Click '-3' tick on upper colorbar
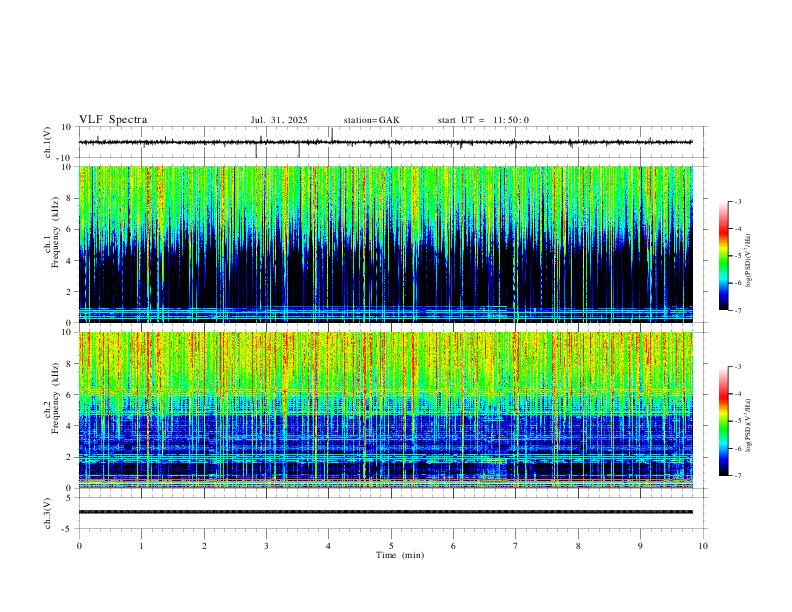Image resolution: width=792 pixels, height=612 pixels. click(737, 201)
